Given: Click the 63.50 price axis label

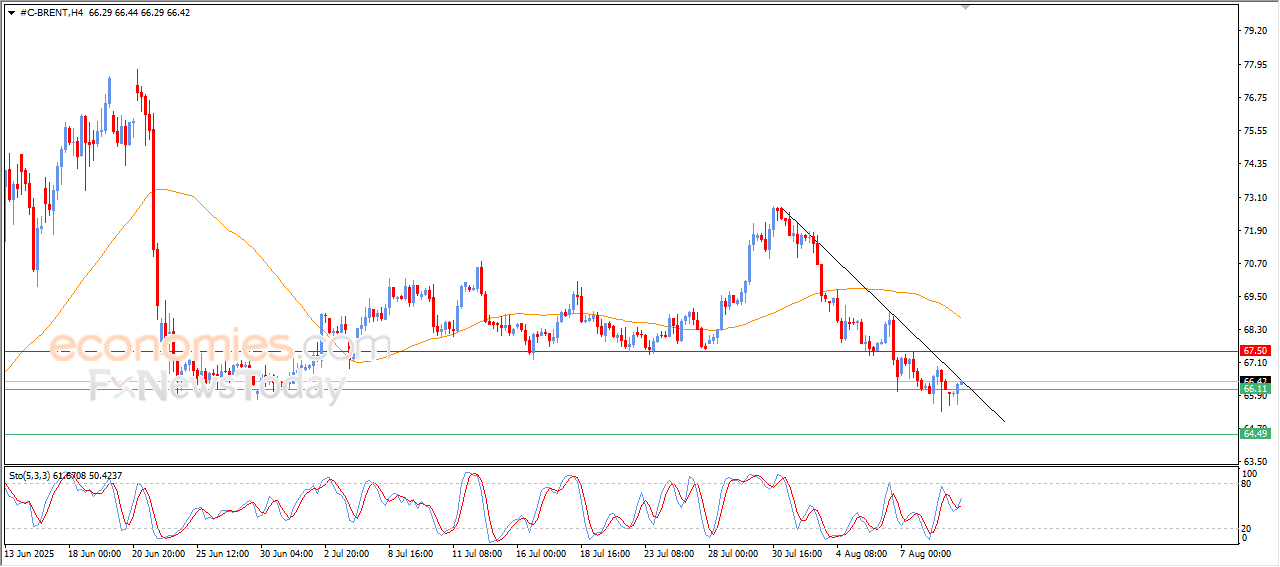Looking at the screenshot, I should [1255, 462].
